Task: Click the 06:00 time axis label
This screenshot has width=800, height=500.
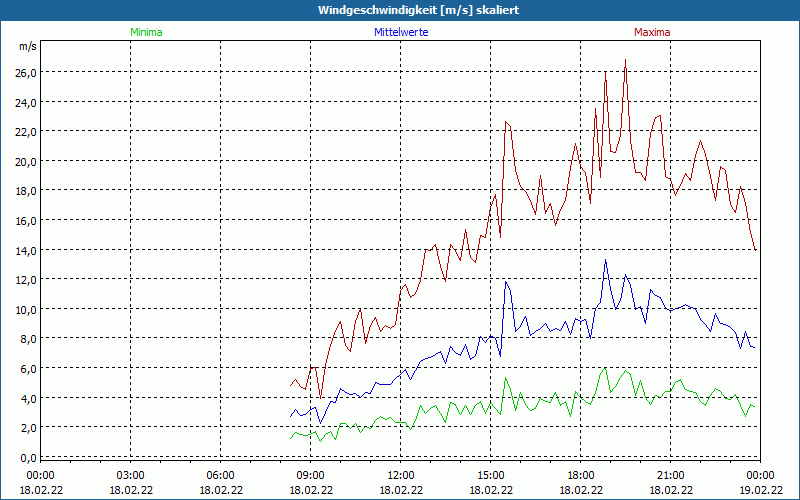Action: tap(220, 476)
